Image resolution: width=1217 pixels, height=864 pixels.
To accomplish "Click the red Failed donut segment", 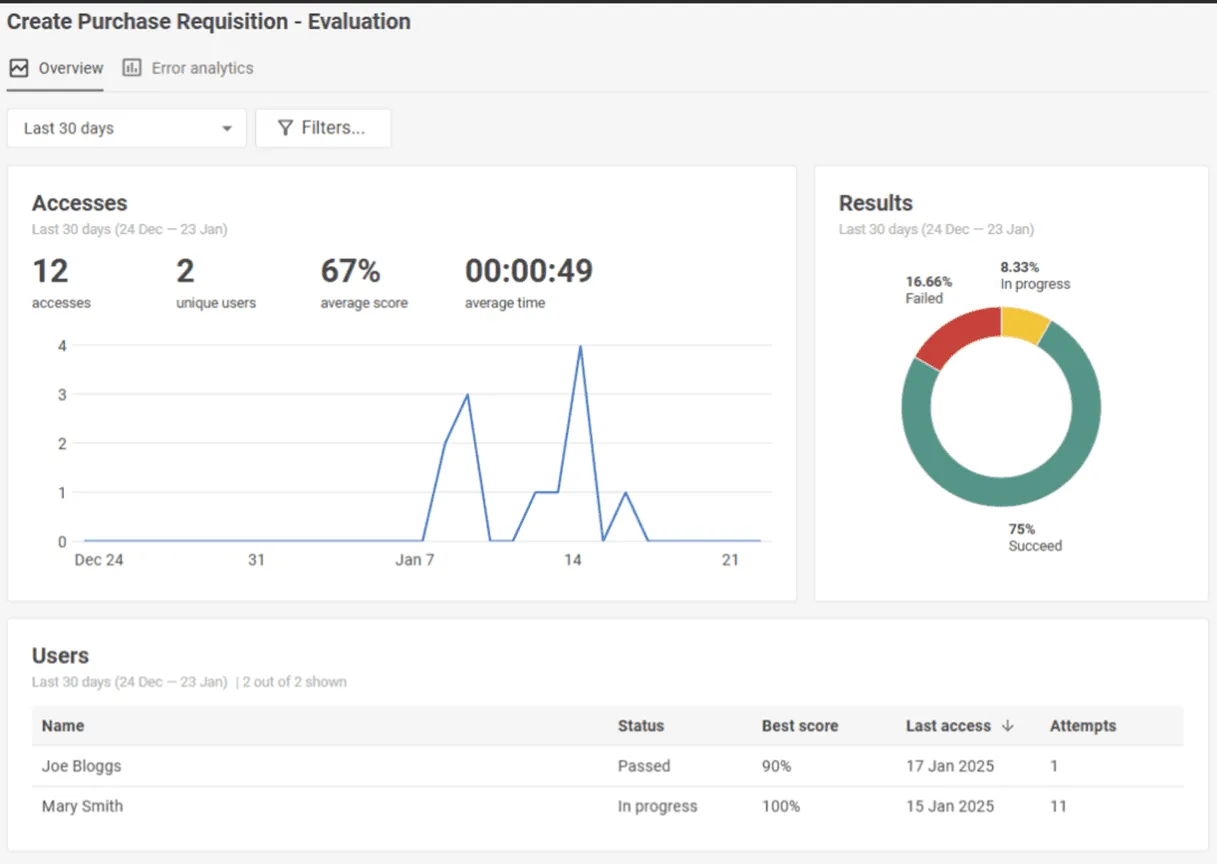I will 955,336.
